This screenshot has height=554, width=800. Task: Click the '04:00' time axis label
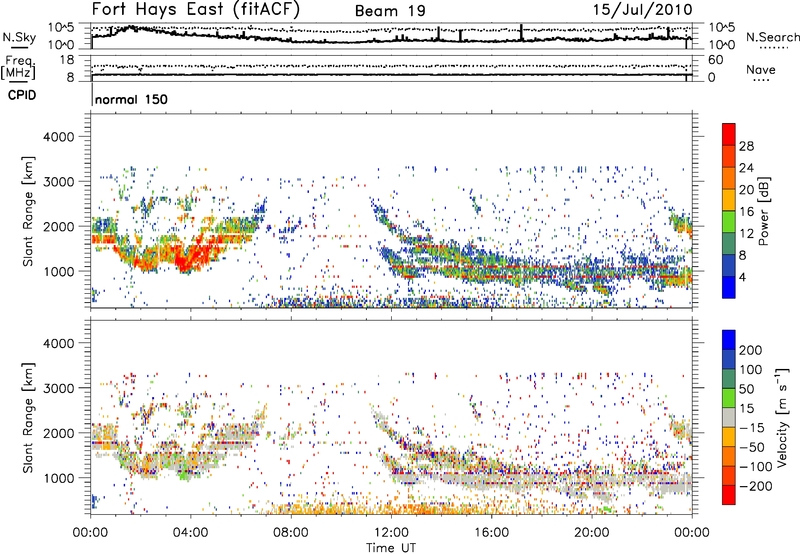click(190, 533)
